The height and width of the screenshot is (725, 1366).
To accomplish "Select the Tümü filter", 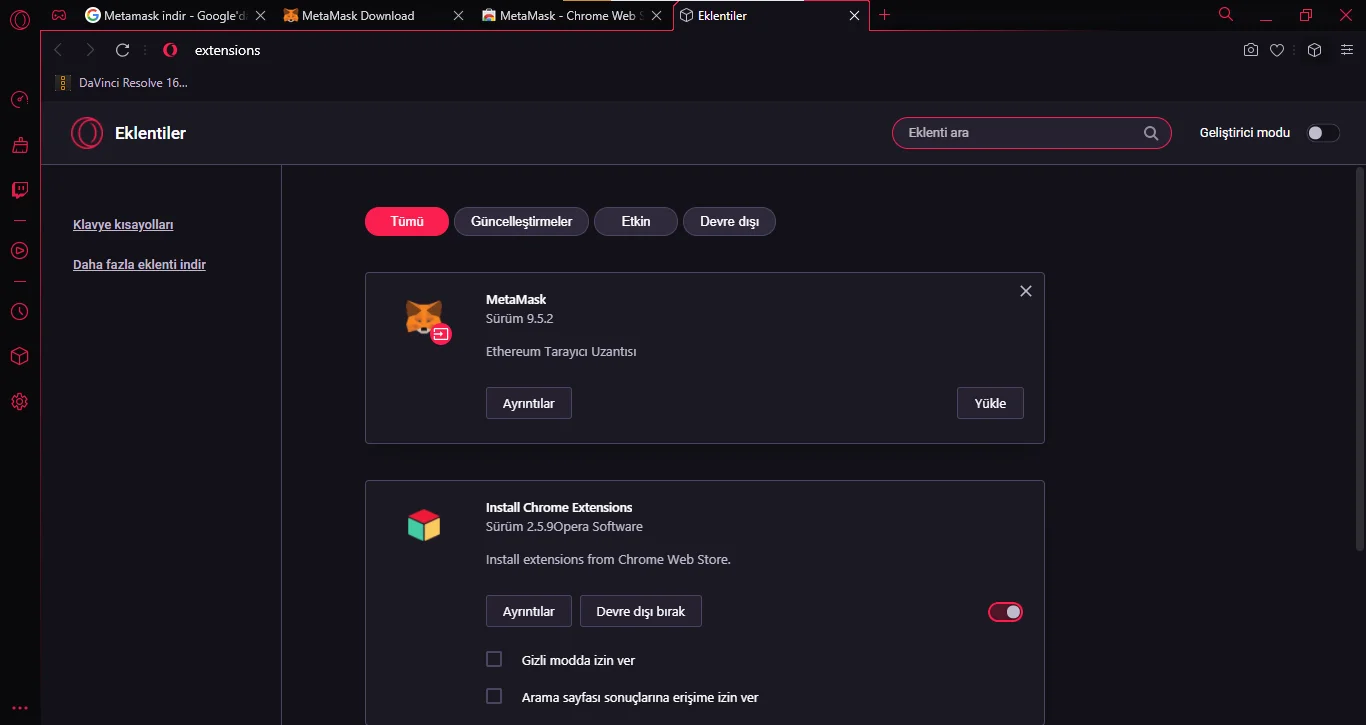I will (407, 221).
